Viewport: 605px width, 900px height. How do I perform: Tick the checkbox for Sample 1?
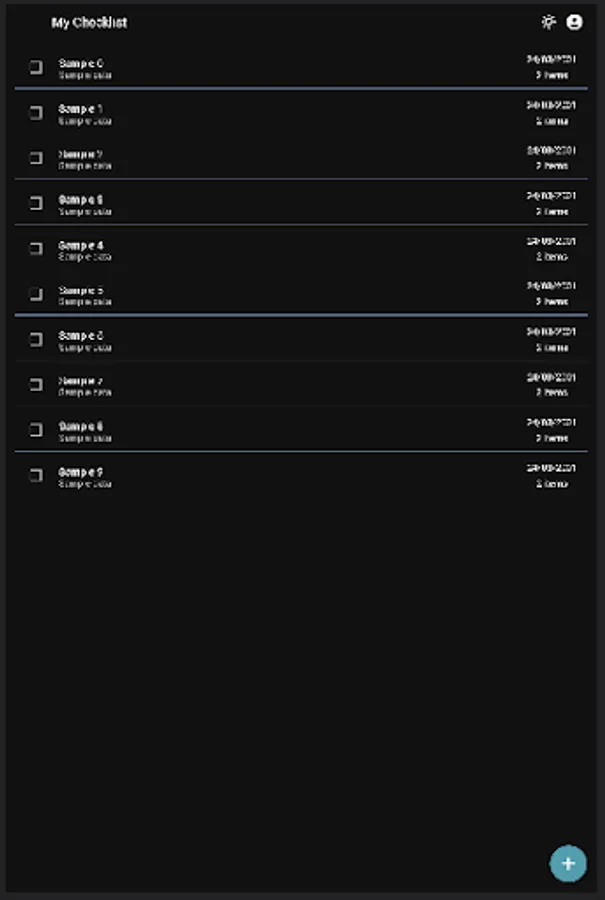click(x=36, y=113)
